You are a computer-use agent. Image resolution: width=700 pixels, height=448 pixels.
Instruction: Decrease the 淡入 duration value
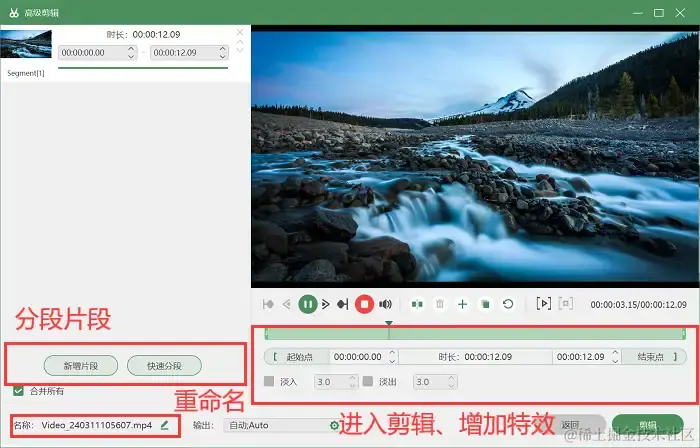(352, 385)
